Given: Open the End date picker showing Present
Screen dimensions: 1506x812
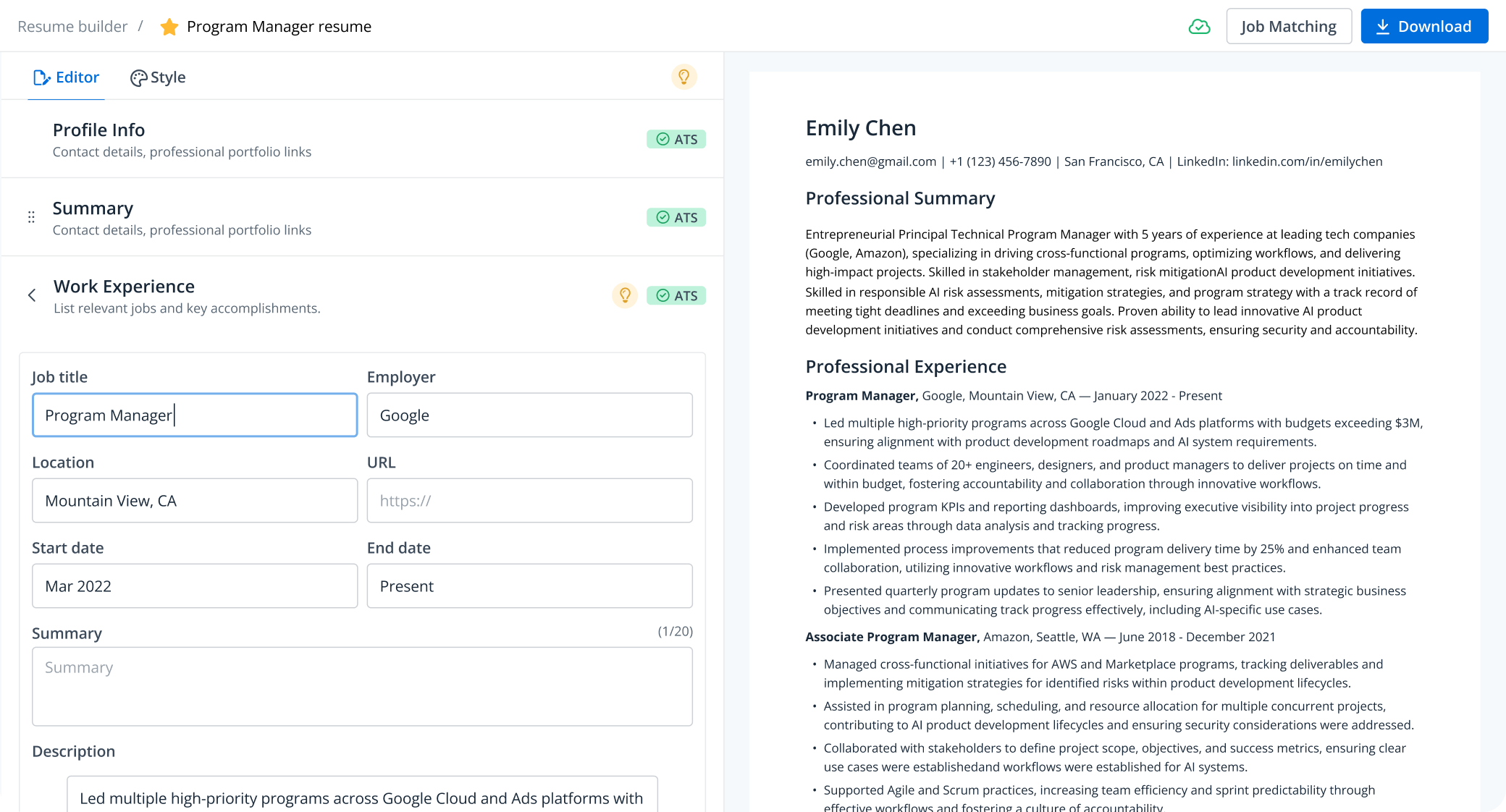Looking at the screenshot, I should coord(529,586).
